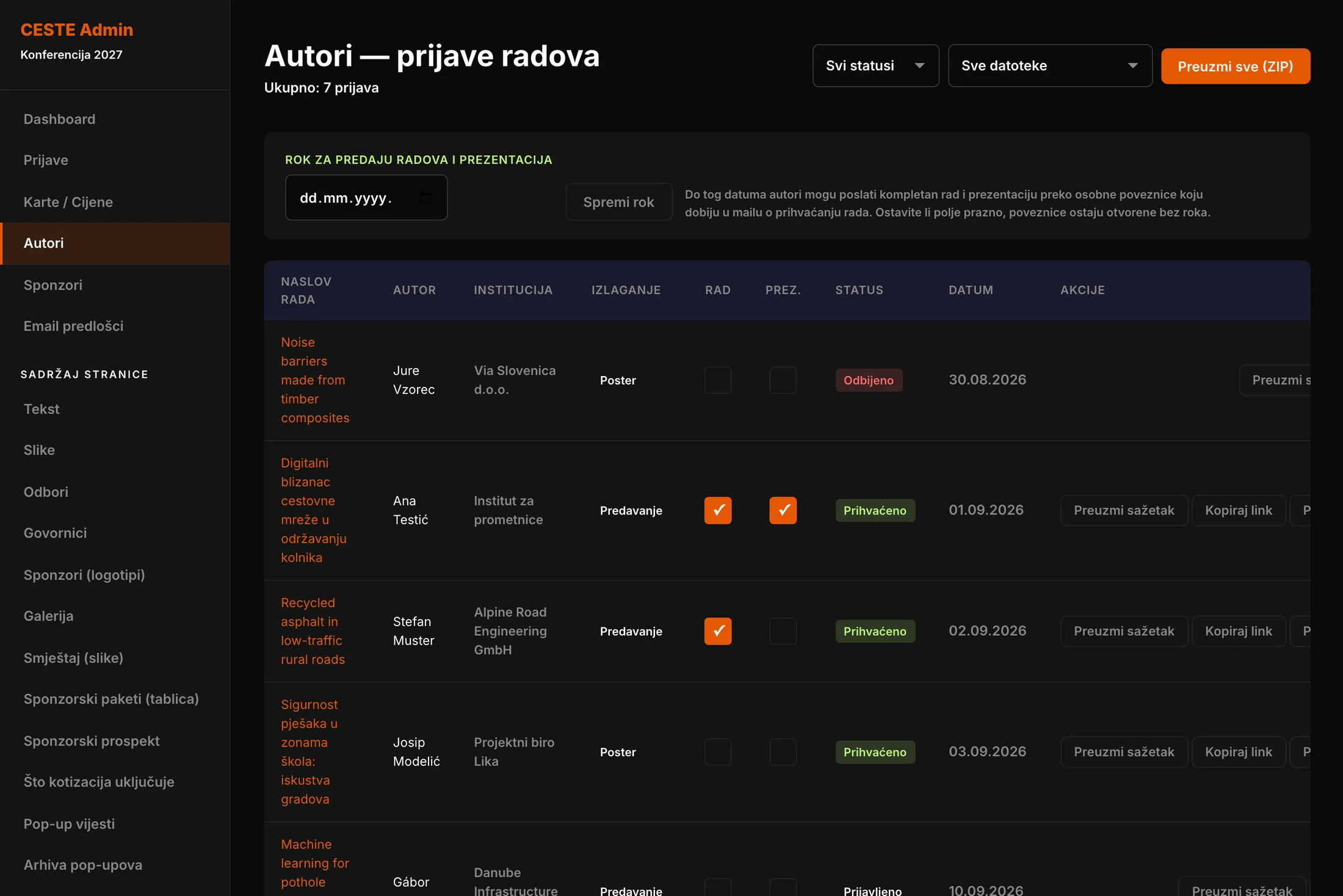Image resolution: width=1343 pixels, height=896 pixels.
Task: Click the Datum column header
Action: click(x=971, y=290)
